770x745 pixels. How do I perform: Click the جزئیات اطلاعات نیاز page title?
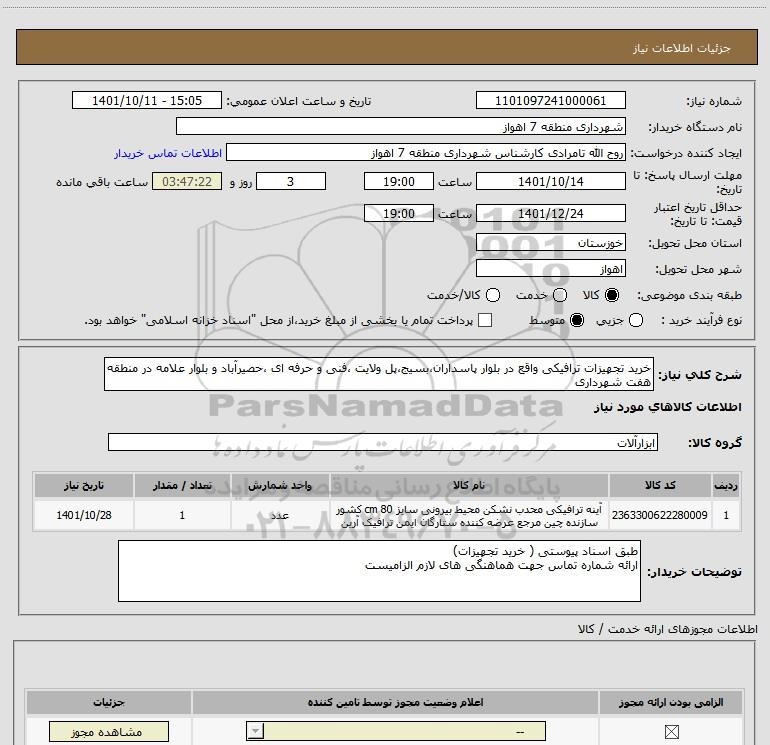[682, 48]
